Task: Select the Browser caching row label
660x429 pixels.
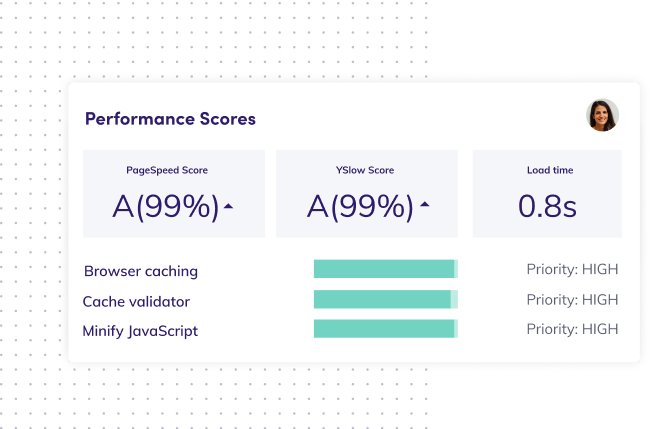Action: [x=140, y=271]
